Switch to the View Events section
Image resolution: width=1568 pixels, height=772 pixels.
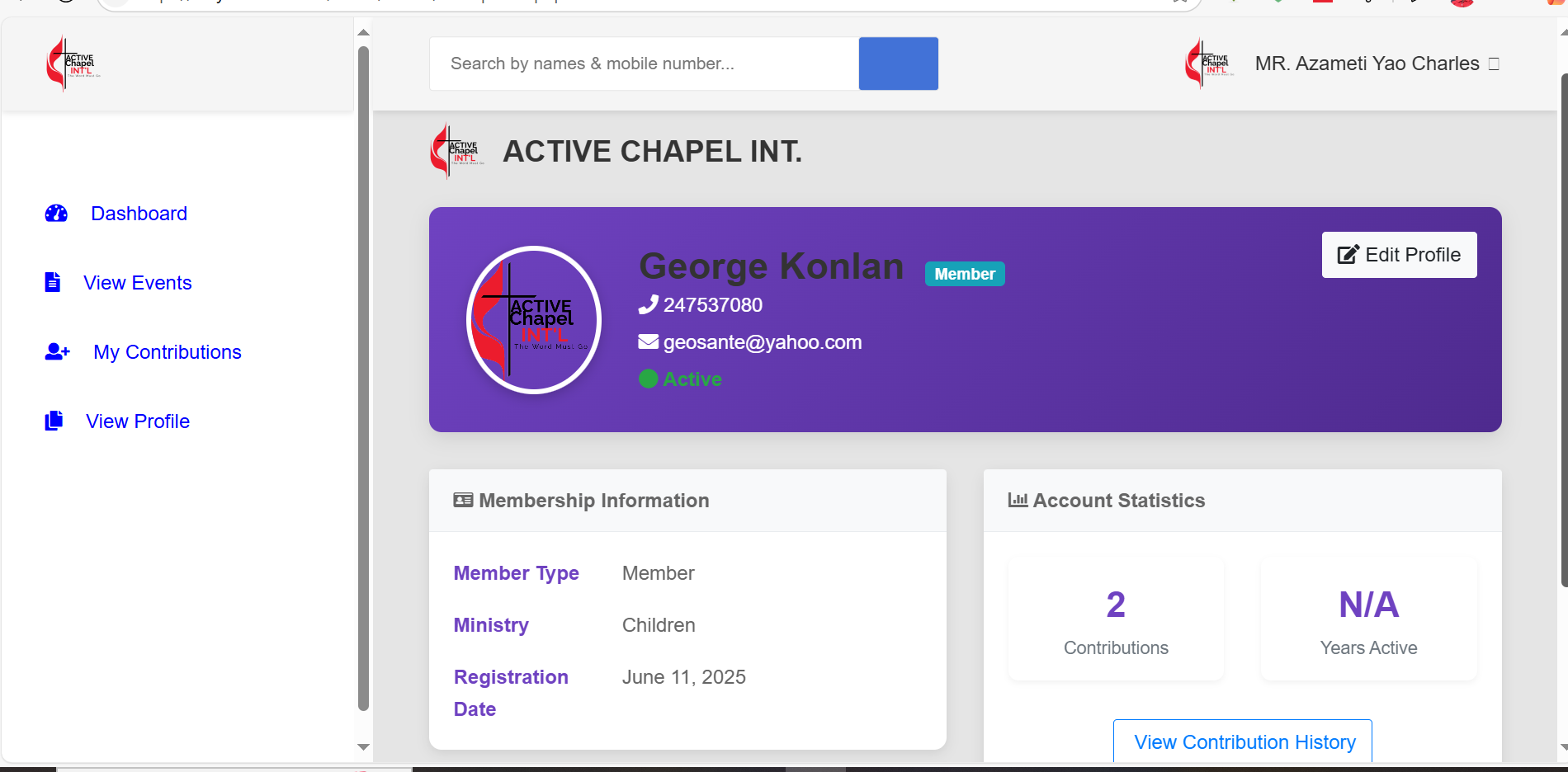pyautogui.click(x=137, y=282)
